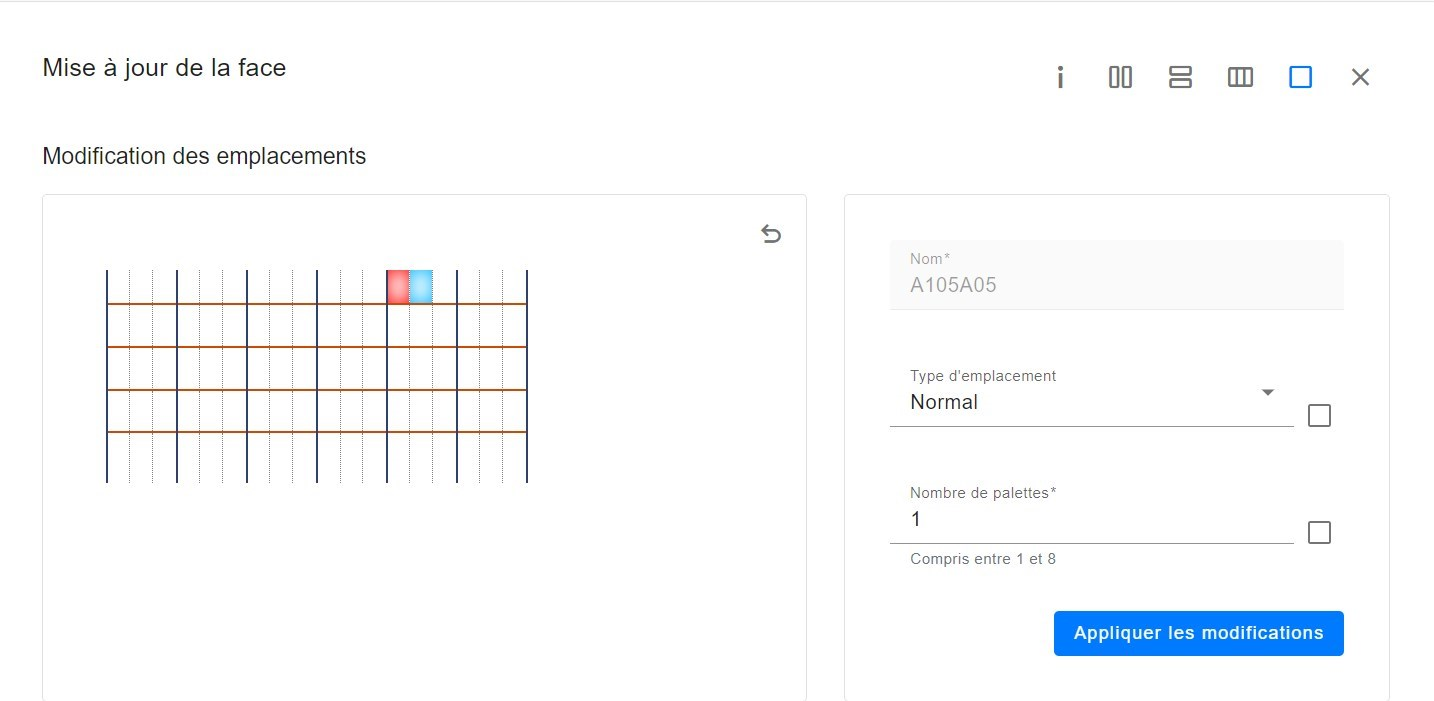Screen dimensions: 1434x701
Task: Select the single square cell icon
Action: click(1300, 77)
